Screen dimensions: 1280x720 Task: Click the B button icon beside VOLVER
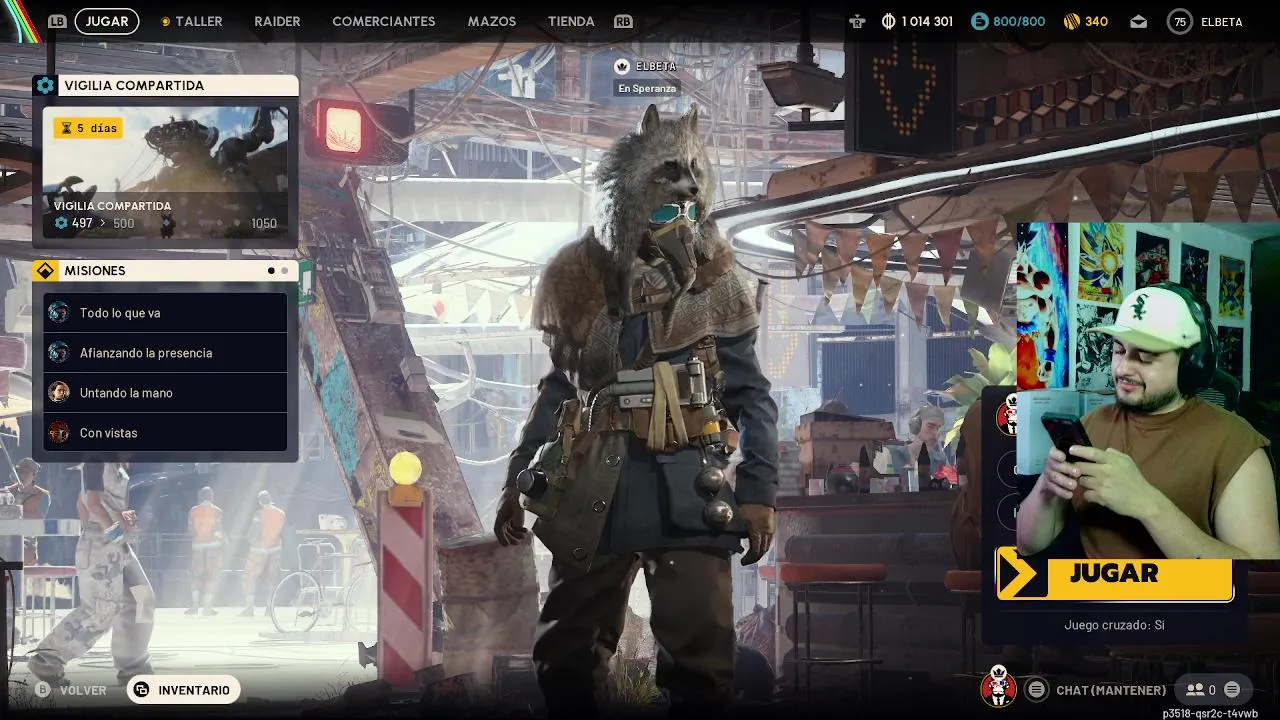[42, 690]
